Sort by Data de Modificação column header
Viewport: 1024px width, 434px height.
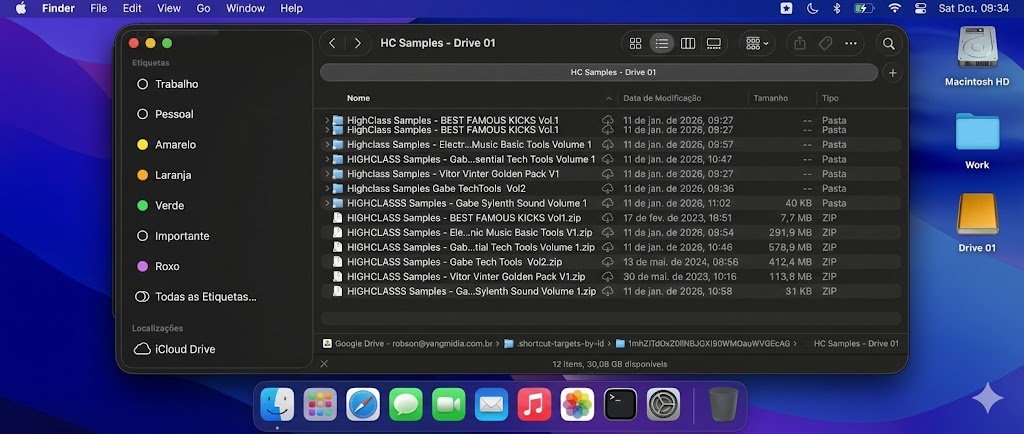pyautogui.click(x=660, y=98)
